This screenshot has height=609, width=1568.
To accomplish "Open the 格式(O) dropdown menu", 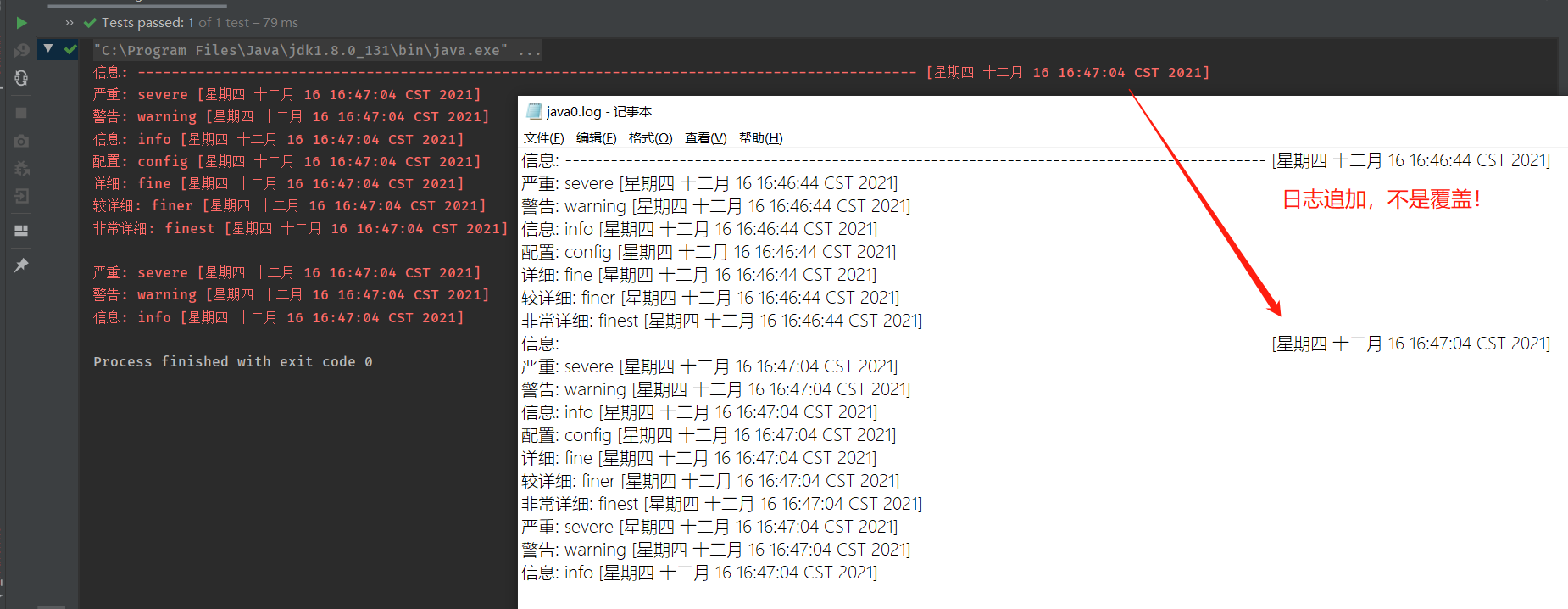I will (x=650, y=138).
